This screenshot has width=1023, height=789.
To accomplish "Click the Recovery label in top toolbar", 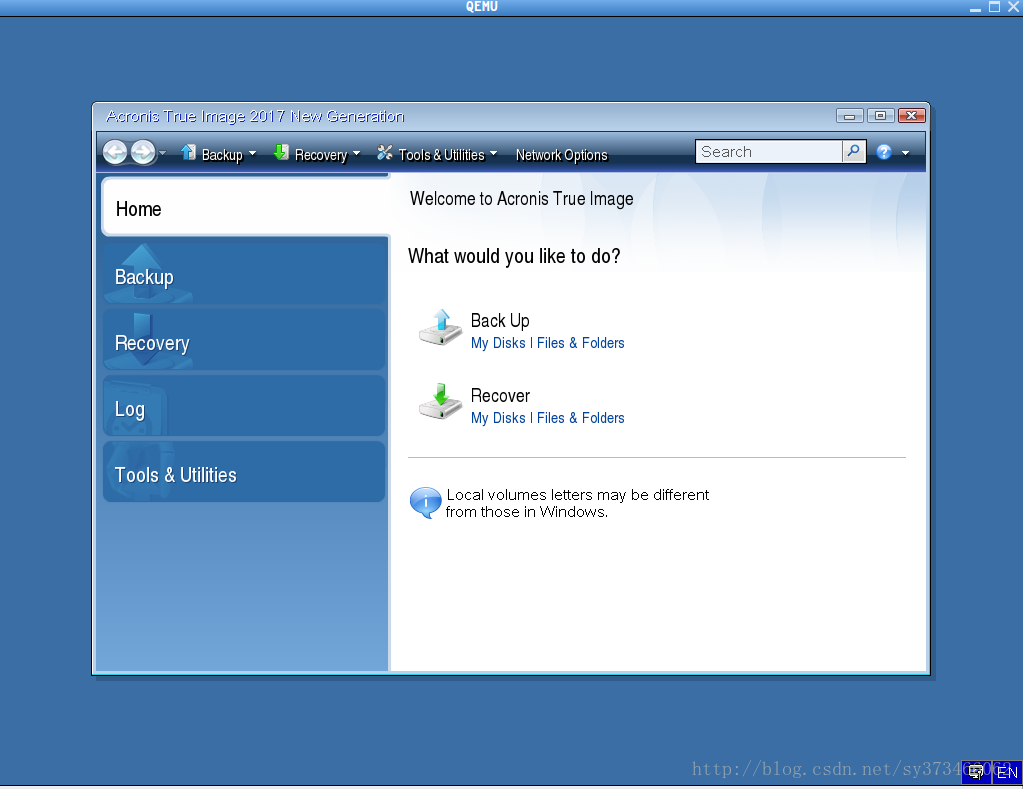I will (321, 155).
